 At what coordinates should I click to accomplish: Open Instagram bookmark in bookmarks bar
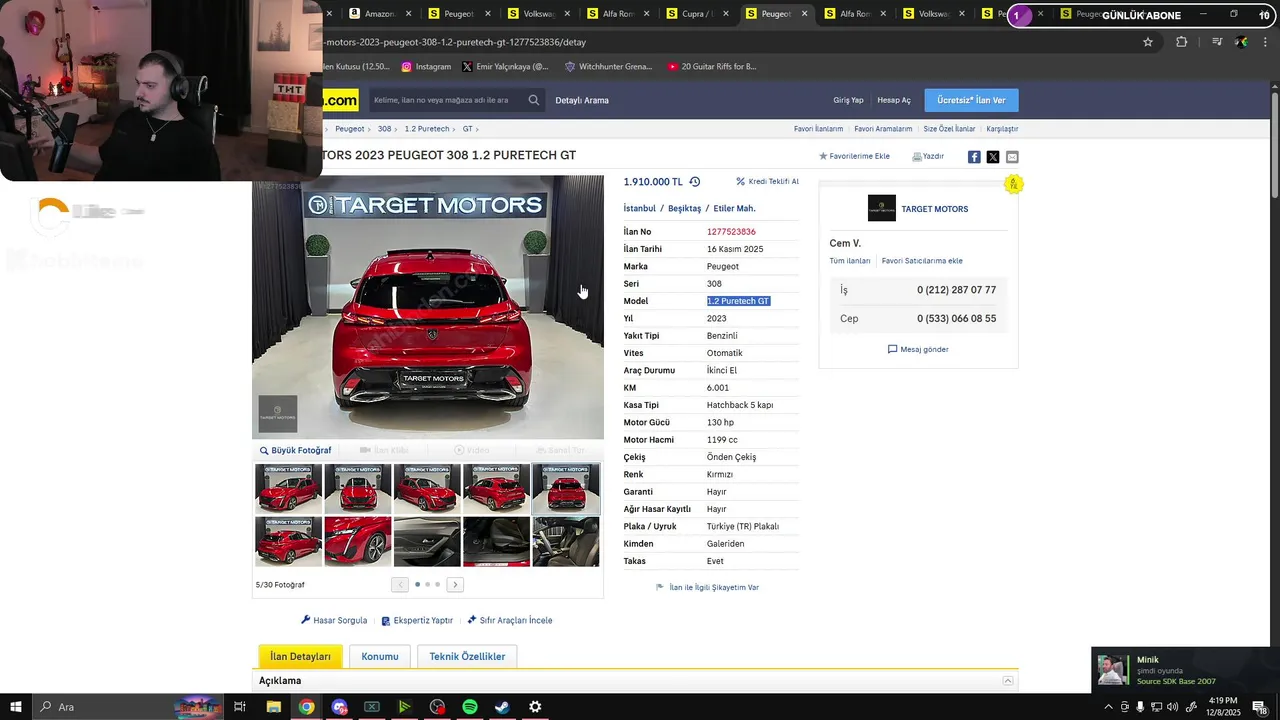point(426,67)
